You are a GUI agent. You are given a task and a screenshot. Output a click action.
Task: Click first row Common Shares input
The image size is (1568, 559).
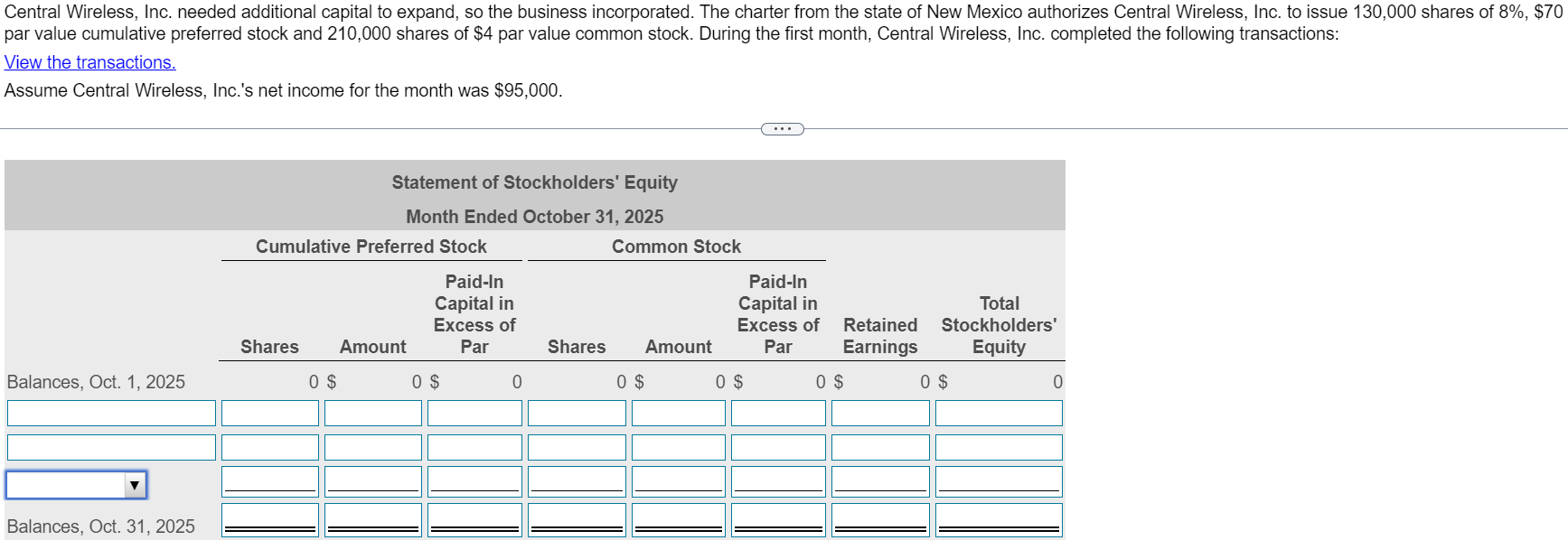(x=577, y=414)
